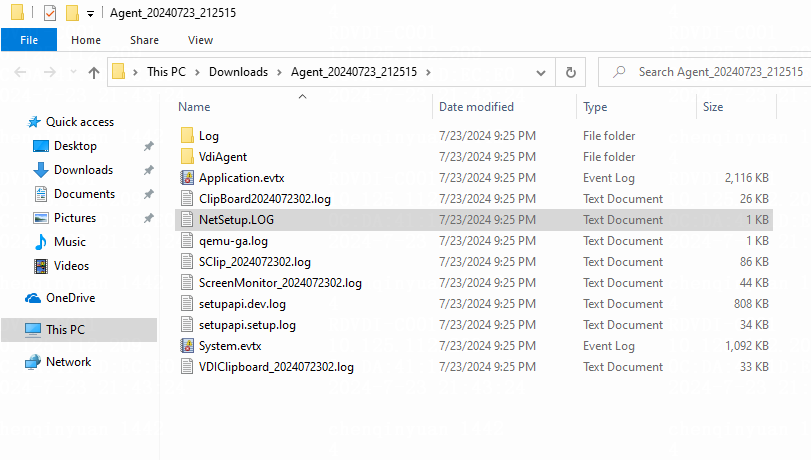Click the Properties quick access toolbar icon
This screenshot has width=811, height=460.
click(x=50, y=12)
